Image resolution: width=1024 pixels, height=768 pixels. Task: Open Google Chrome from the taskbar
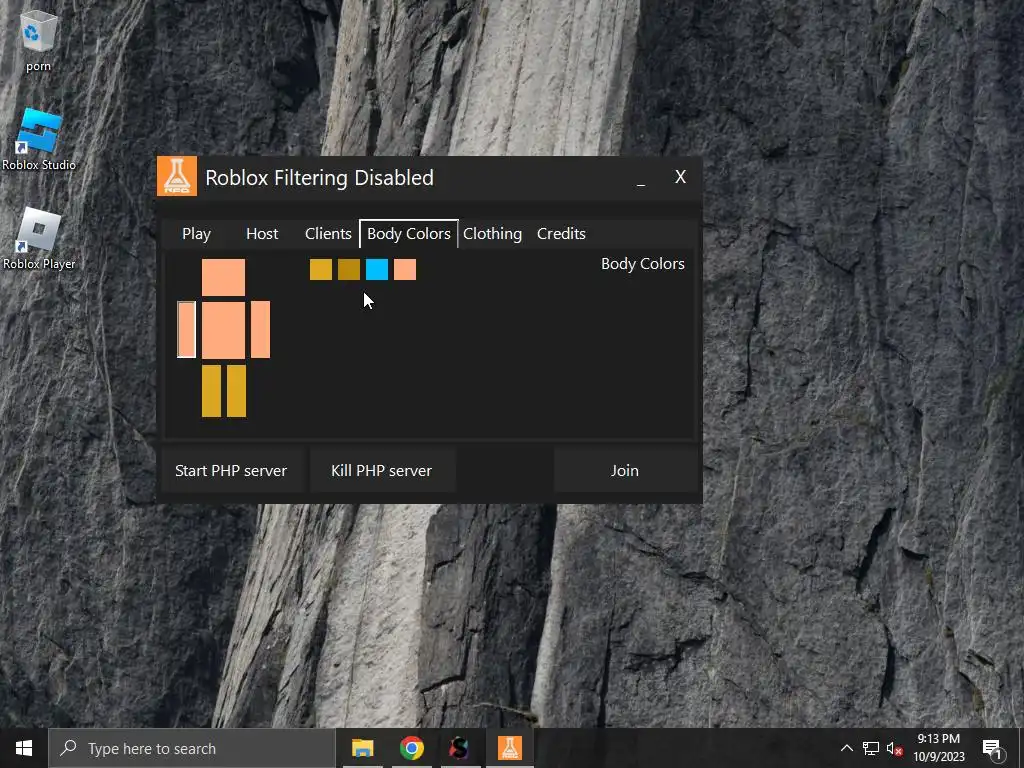coord(411,748)
